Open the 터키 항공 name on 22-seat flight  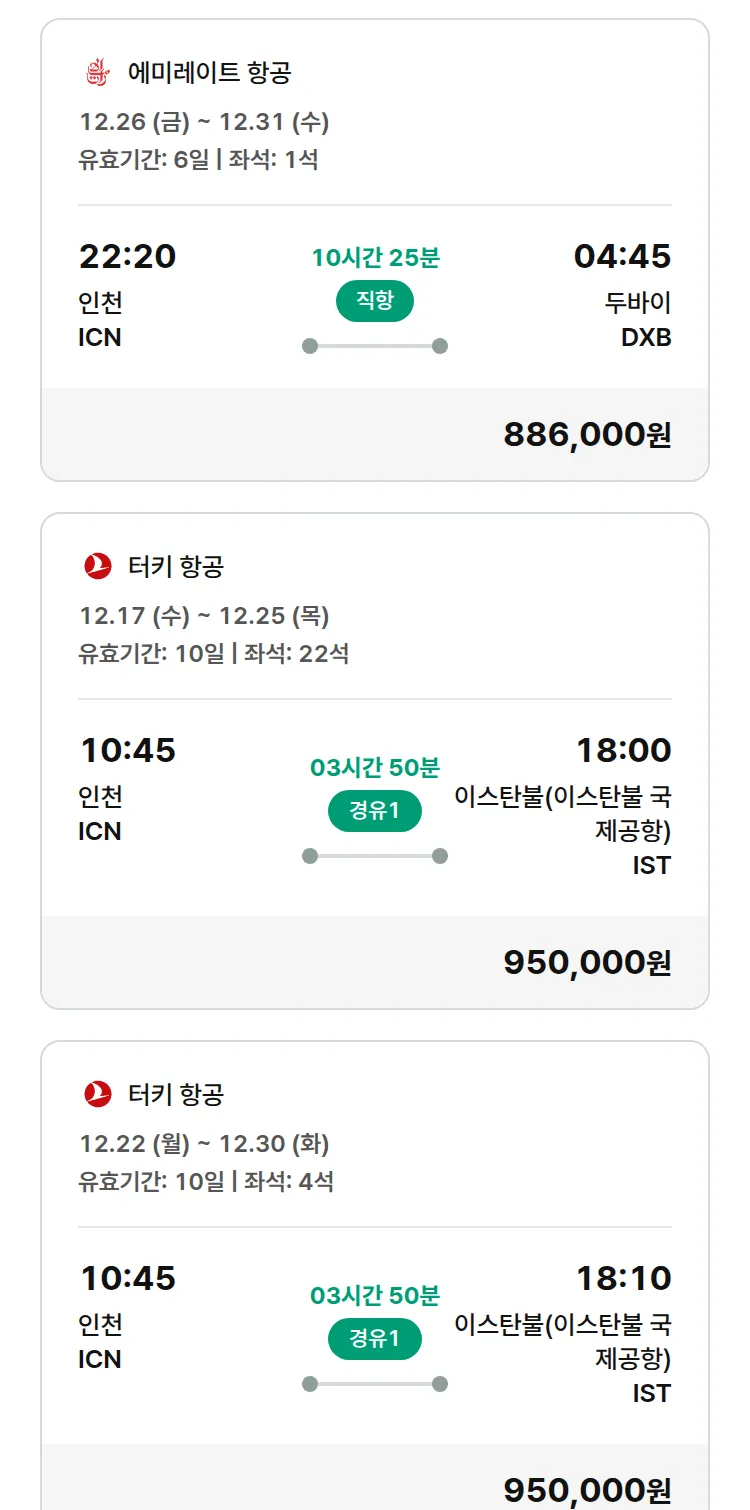176,567
